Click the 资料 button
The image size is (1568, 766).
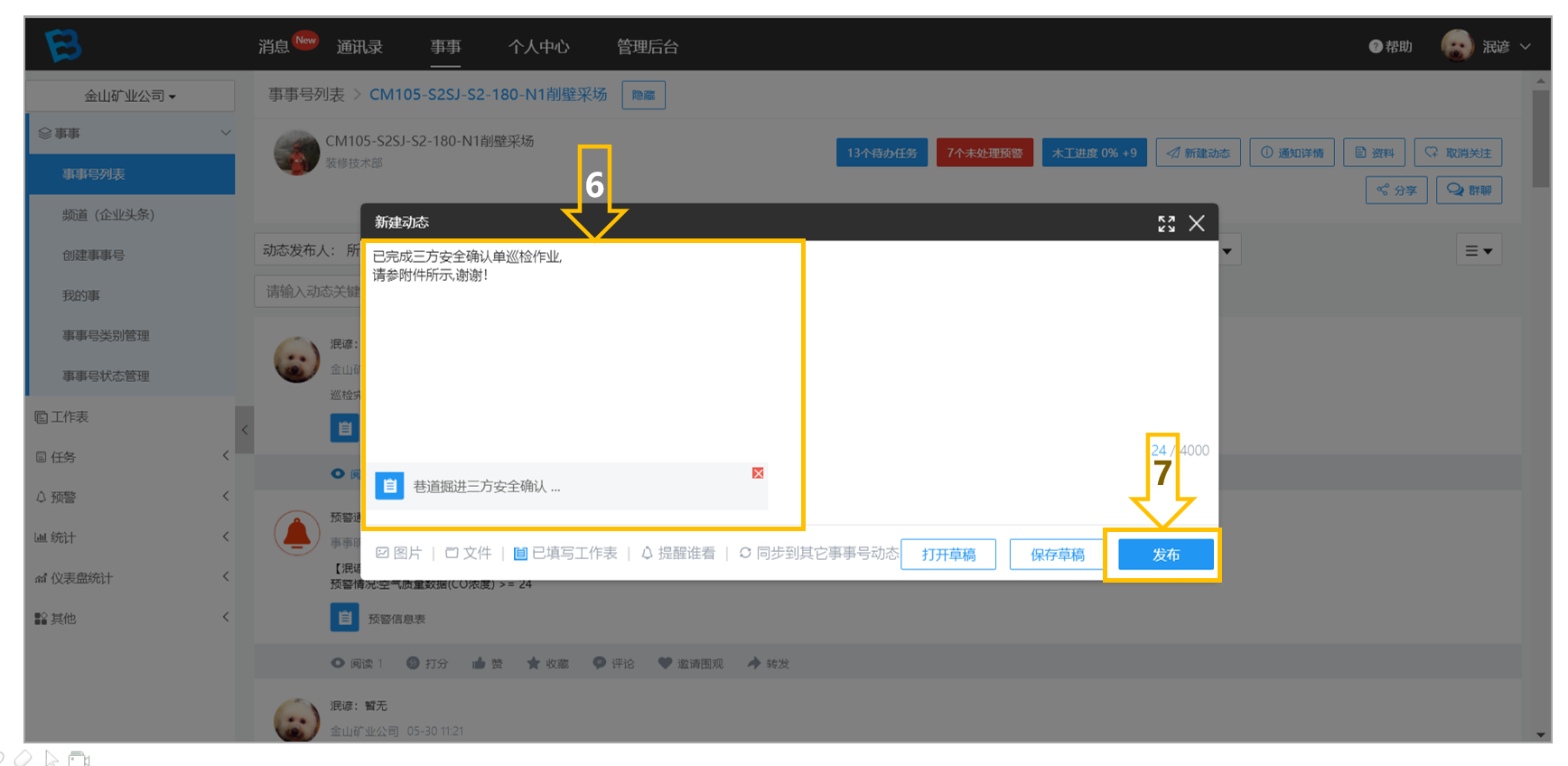[1375, 153]
